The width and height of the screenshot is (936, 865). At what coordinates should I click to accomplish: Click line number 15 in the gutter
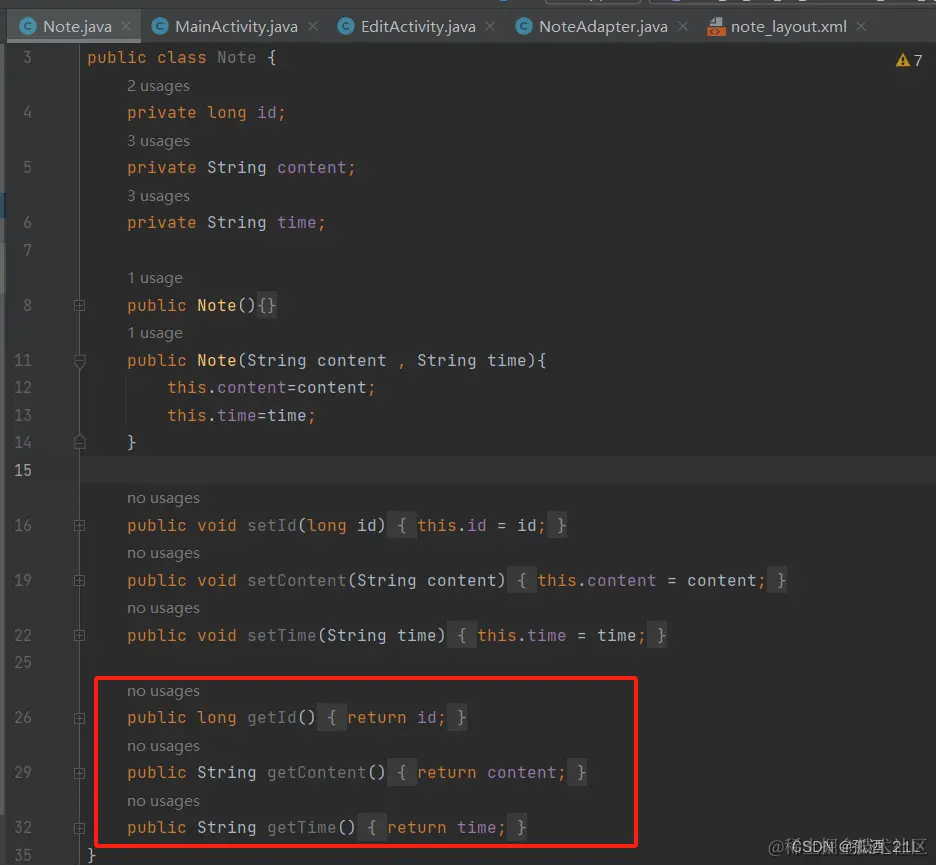(x=23, y=470)
